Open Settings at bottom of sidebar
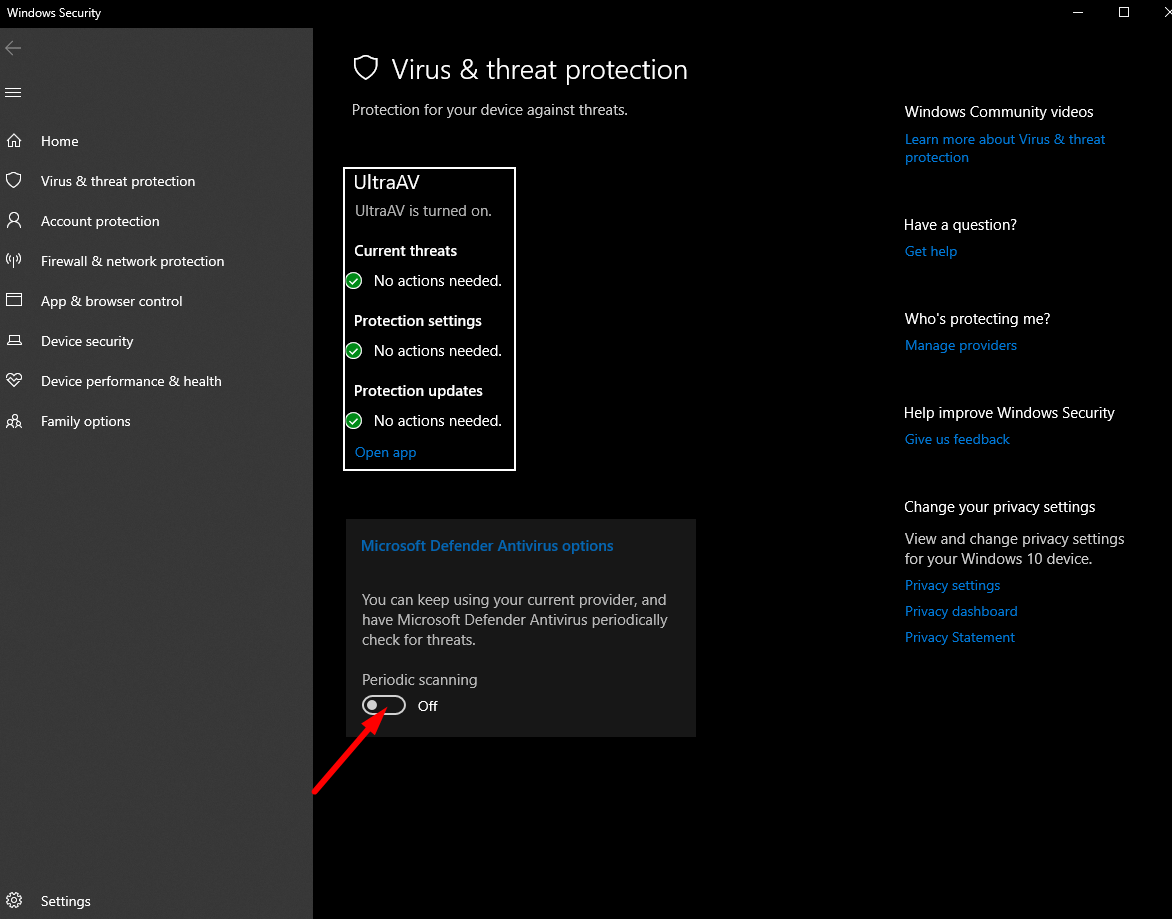The height and width of the screenshot is (919, 1172). pyautogui.click(x=66, y=901)
